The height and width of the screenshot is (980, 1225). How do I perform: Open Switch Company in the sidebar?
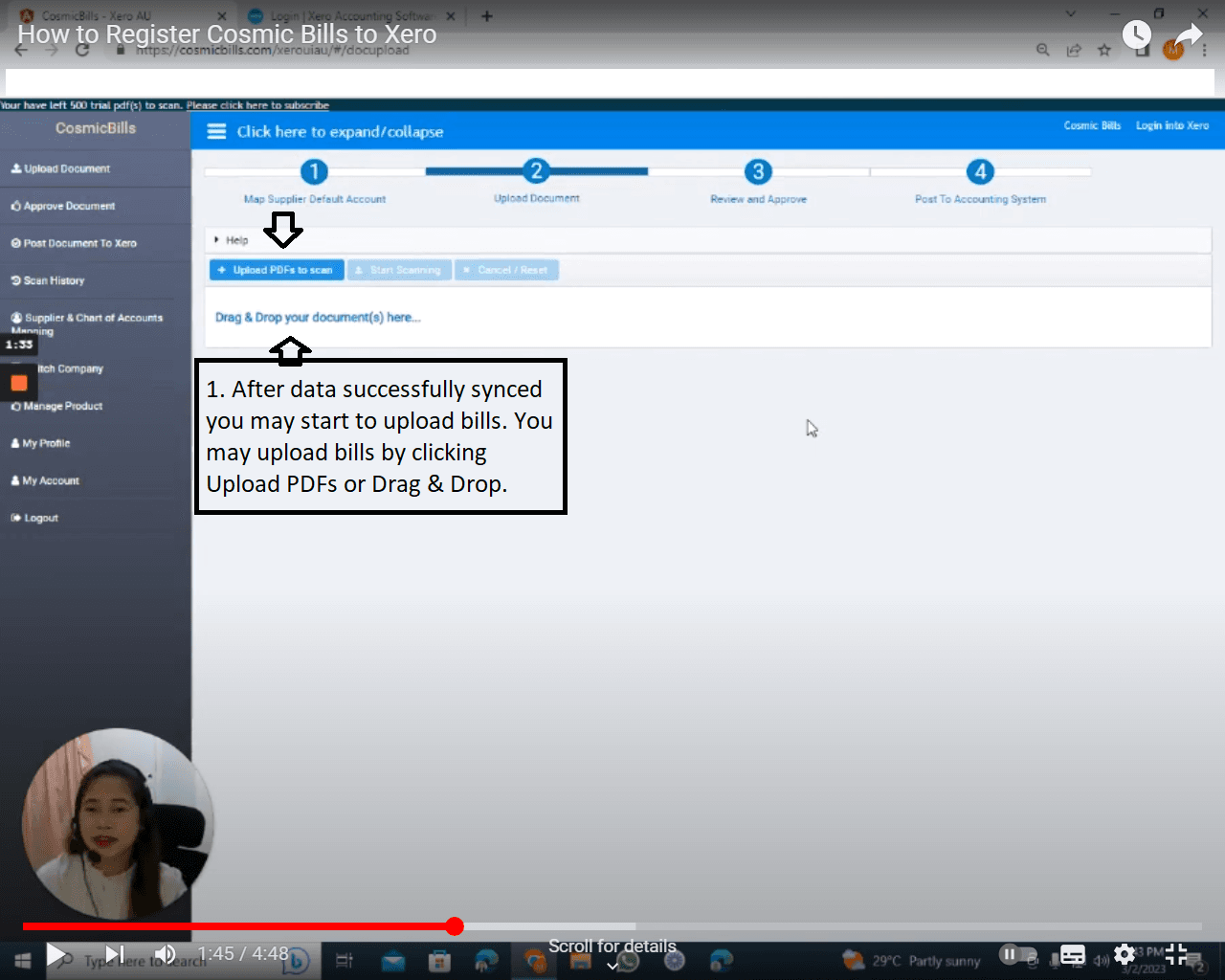pyautogui.click(x=69, y=368)
